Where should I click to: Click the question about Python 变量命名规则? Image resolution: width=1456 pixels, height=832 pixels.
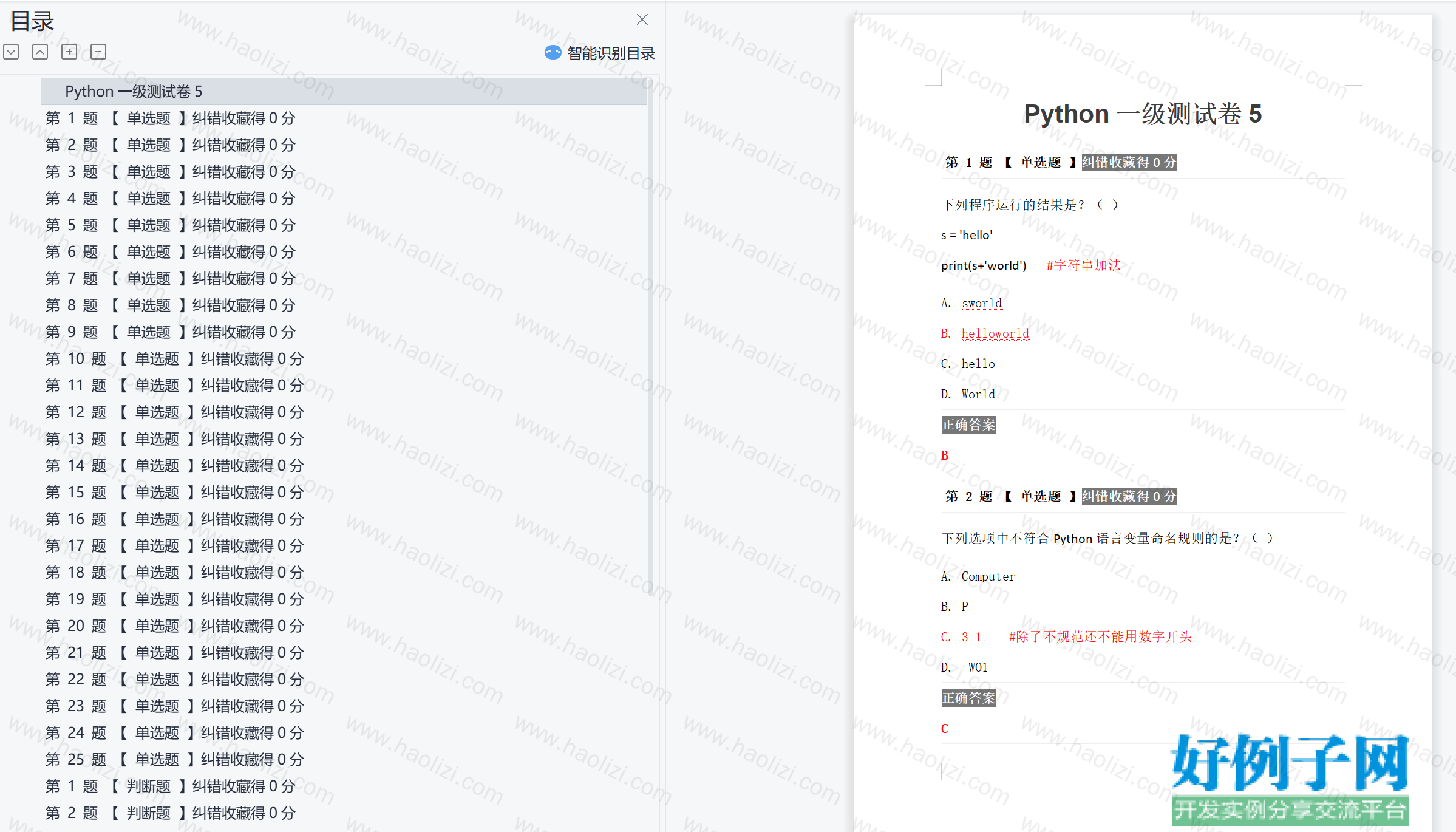1107,538
